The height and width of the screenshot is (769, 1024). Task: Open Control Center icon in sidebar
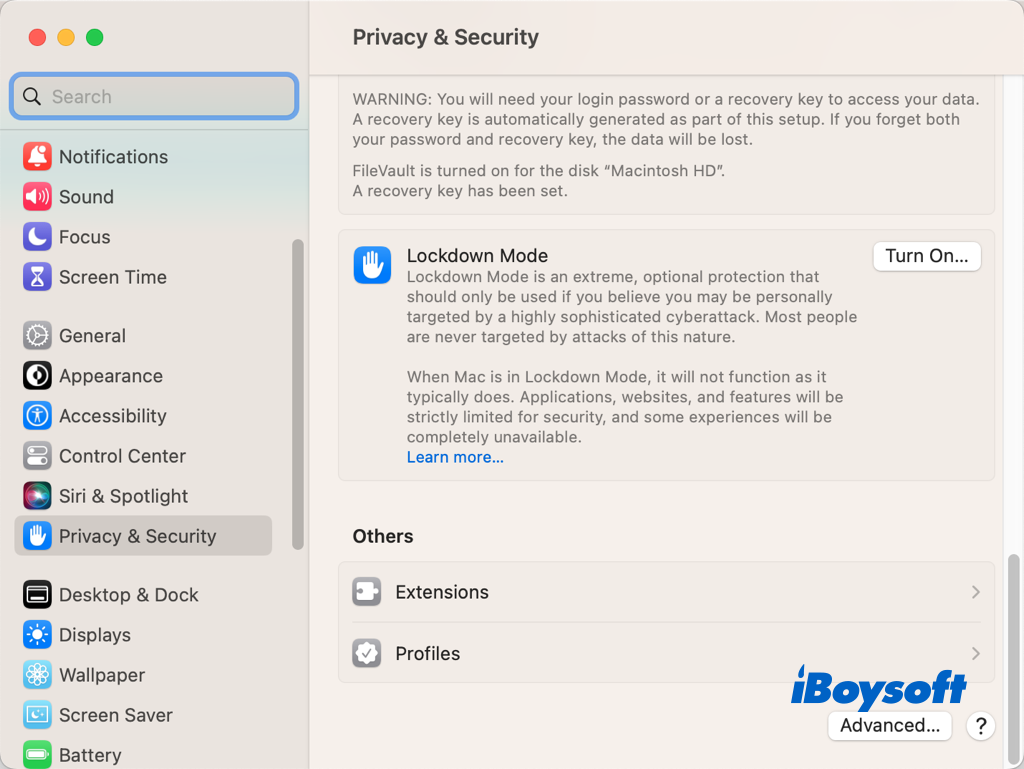point(37,455)
